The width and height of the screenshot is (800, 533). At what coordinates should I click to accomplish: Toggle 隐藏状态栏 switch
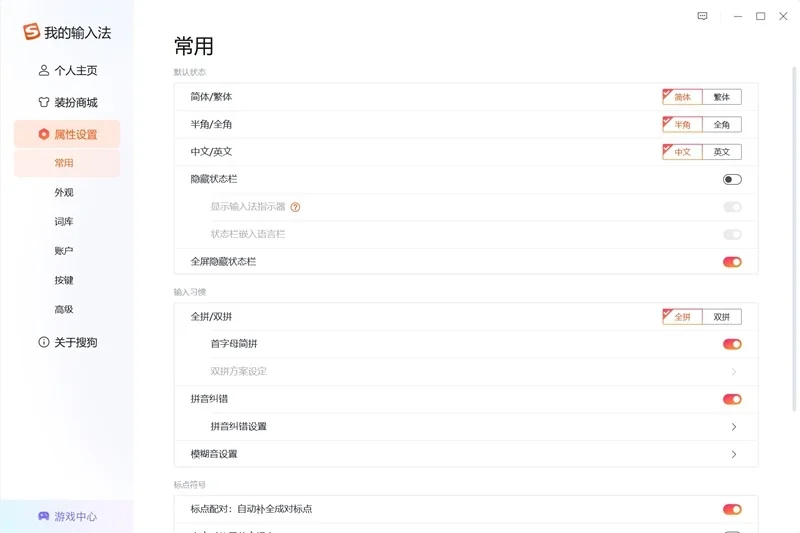pyautogui.click(x=732, y=180)
